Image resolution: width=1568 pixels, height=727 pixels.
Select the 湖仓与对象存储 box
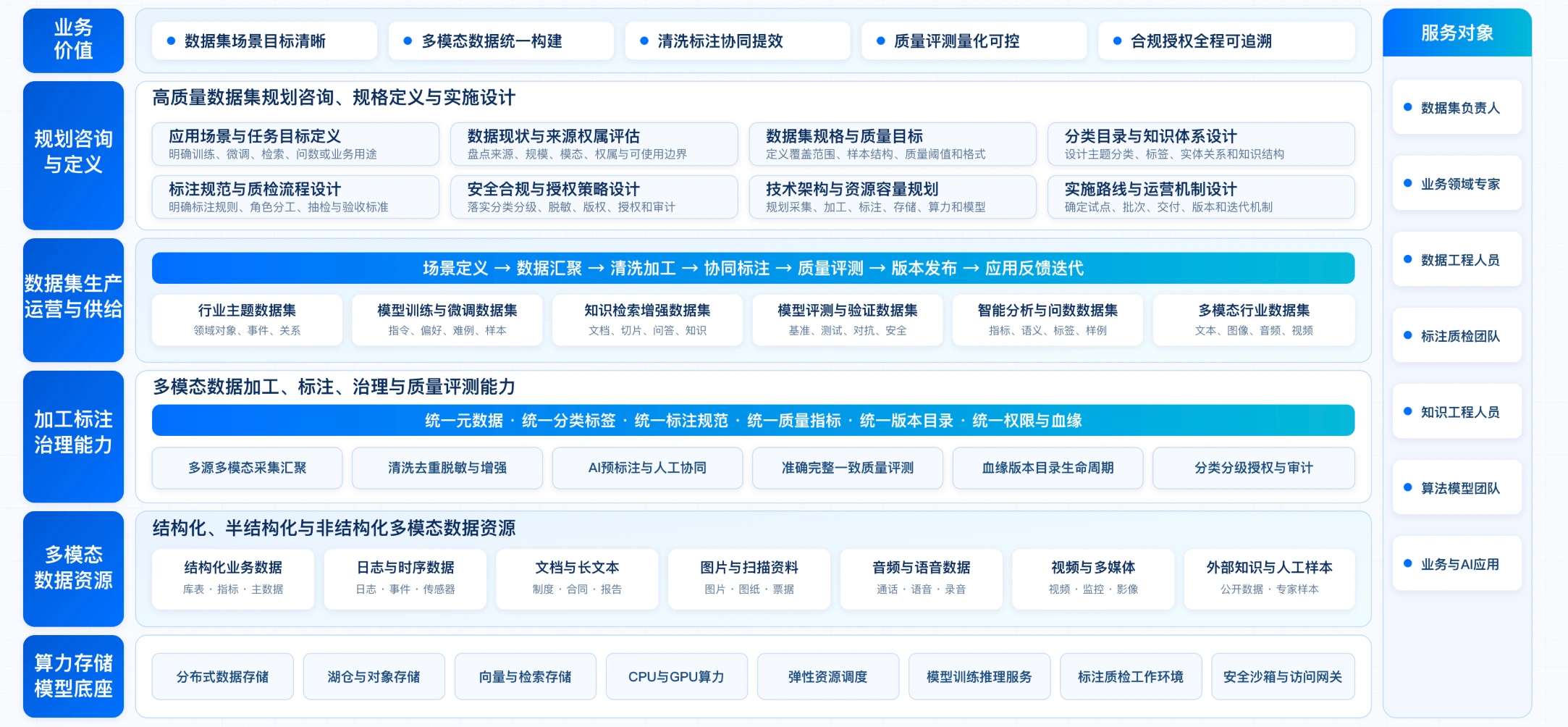click(x=374, y=676)
